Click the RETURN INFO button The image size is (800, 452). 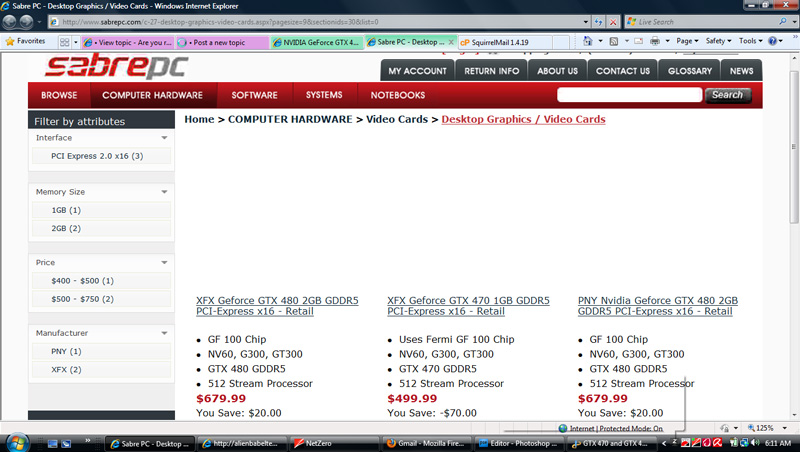tap(491, 71)
